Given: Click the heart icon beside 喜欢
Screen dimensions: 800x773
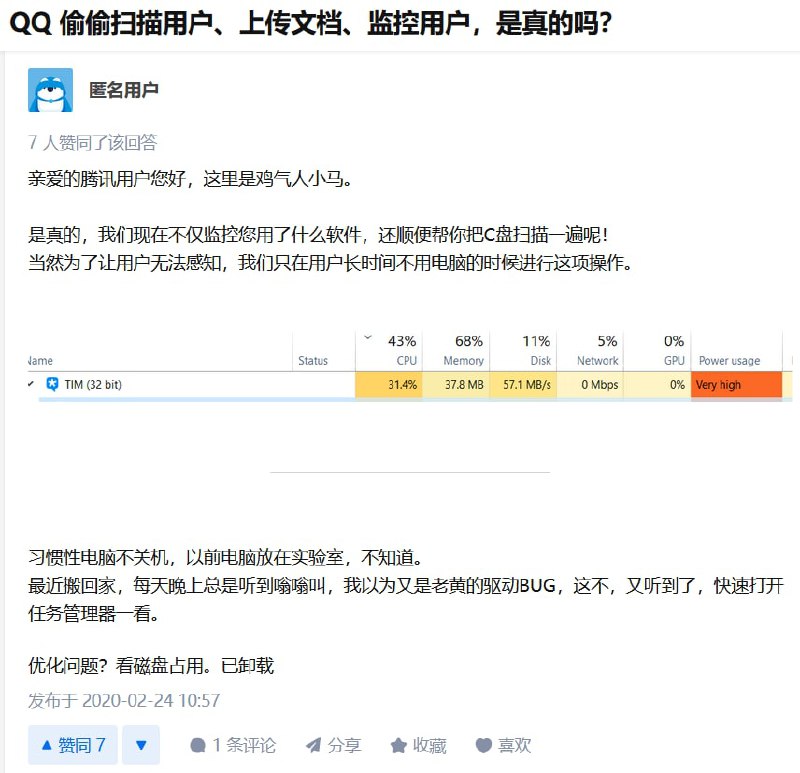Looking at the screenshot, I should click(483, 745).
